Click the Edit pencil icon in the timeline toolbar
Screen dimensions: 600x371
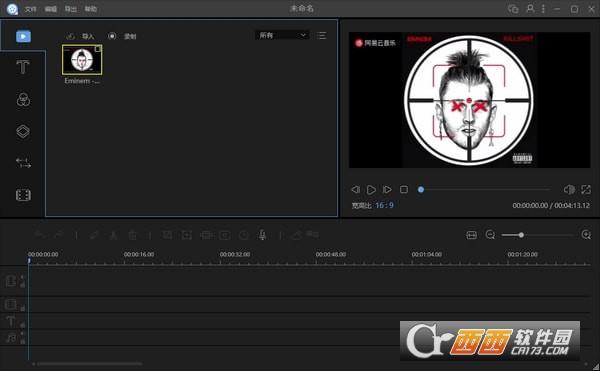(94, 235)
